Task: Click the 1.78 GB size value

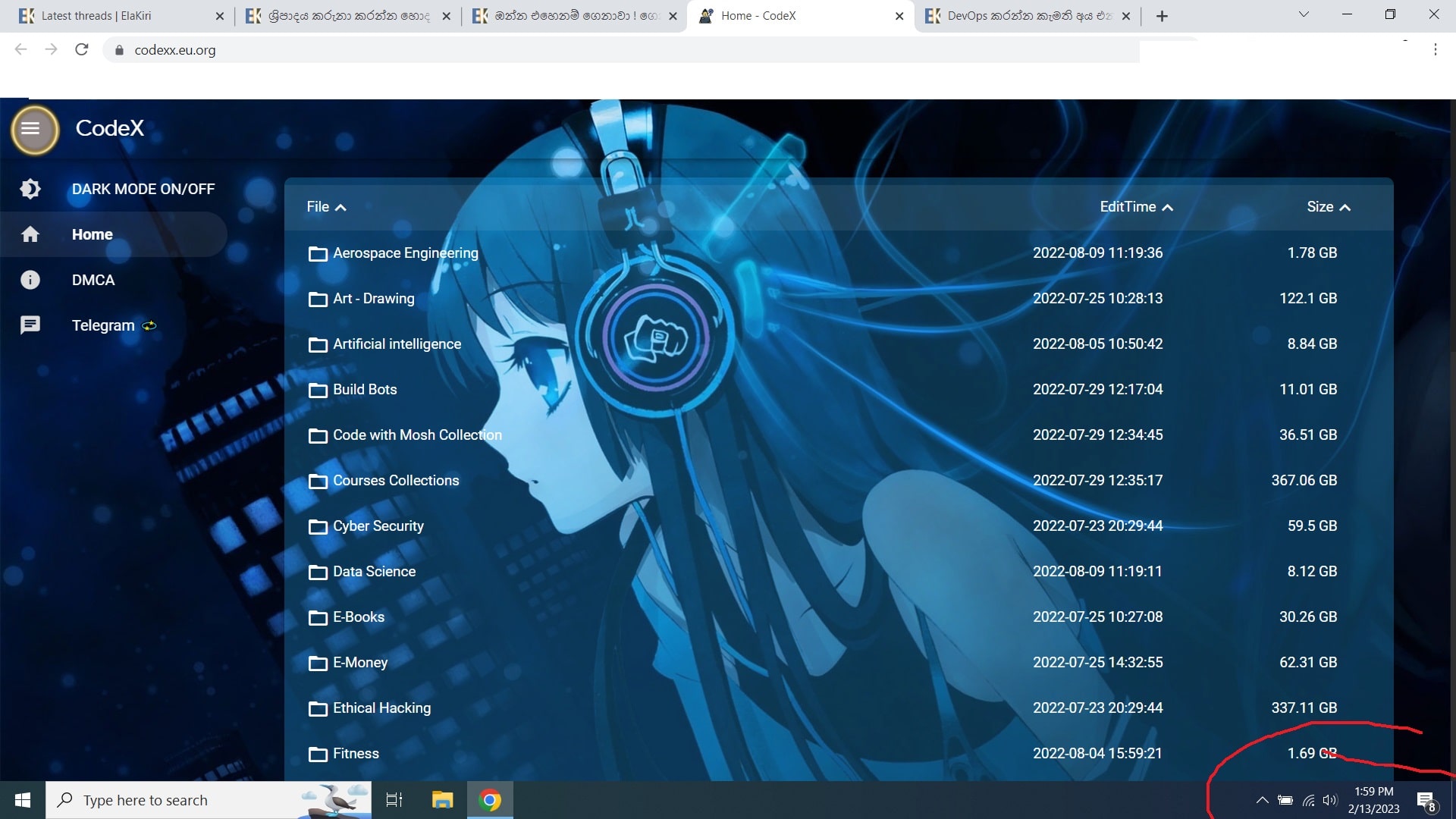Action: [x=1312, y=253]
